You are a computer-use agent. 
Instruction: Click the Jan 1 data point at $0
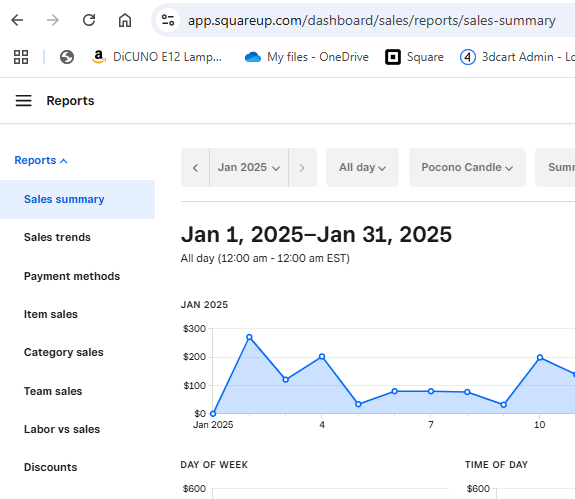[213, 414]
